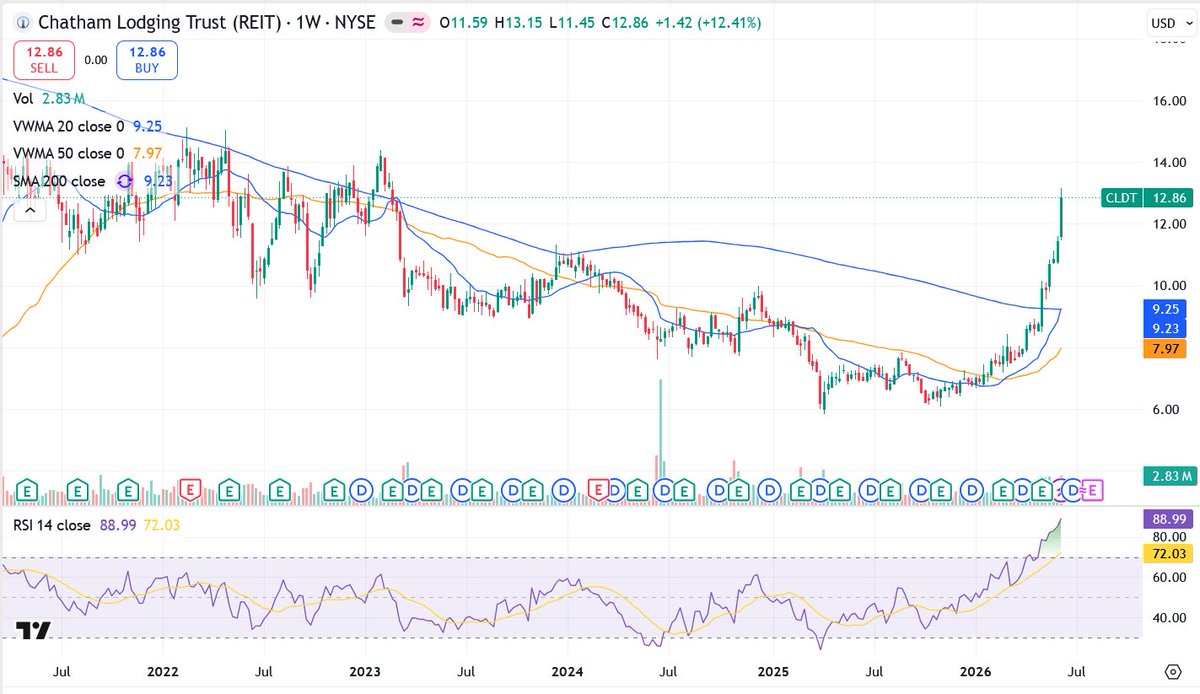Open the dividend D marker above the 2026 label
Screen dimensions: 1200x694
click(971, 490)
